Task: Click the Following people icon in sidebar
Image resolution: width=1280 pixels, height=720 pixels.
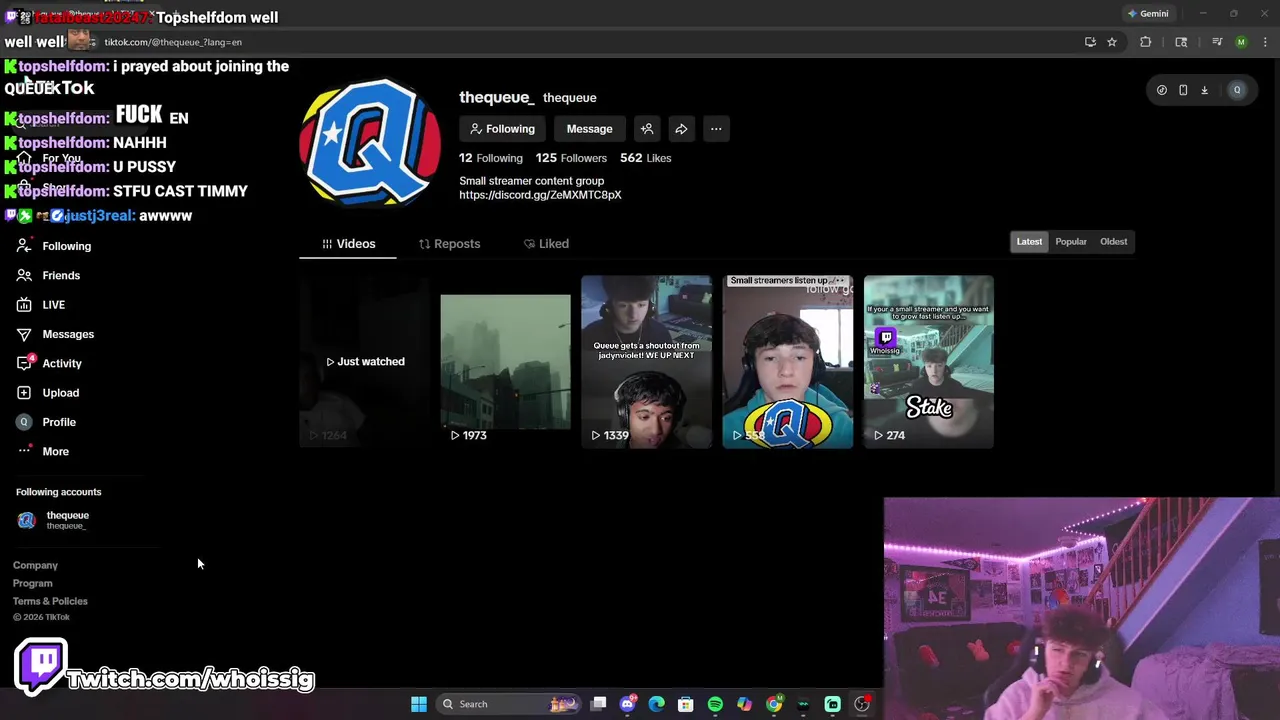Action: pyautogui.click(x=24, y=246)
